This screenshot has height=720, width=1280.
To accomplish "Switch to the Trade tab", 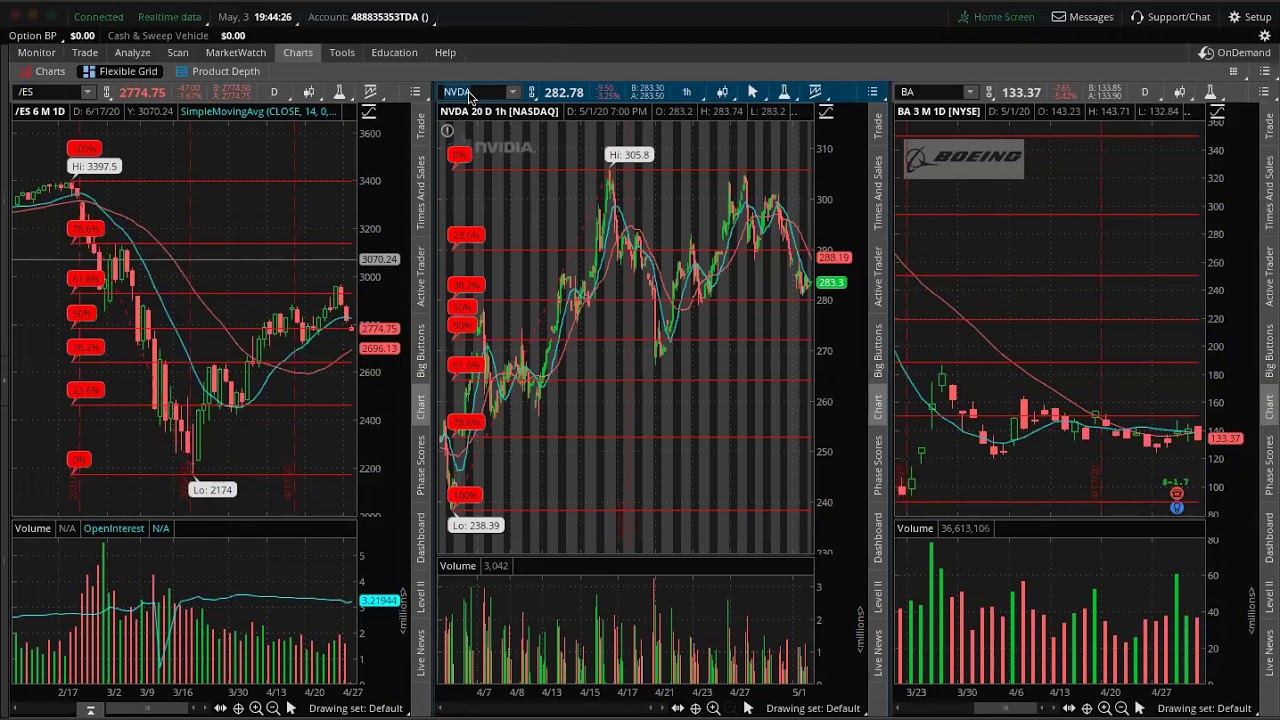I will click(x=85, y=53).
